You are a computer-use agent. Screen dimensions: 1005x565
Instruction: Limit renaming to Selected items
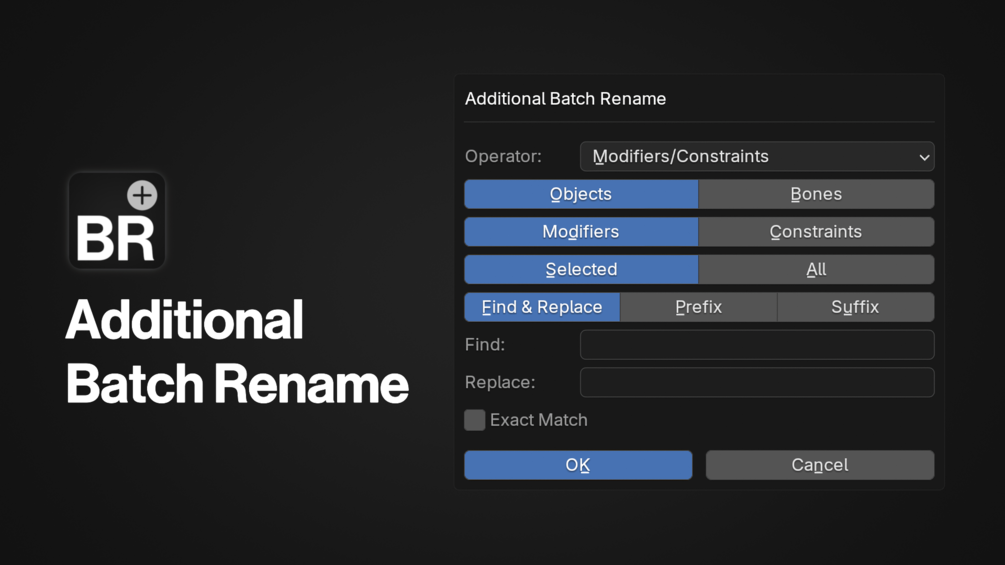581,270
